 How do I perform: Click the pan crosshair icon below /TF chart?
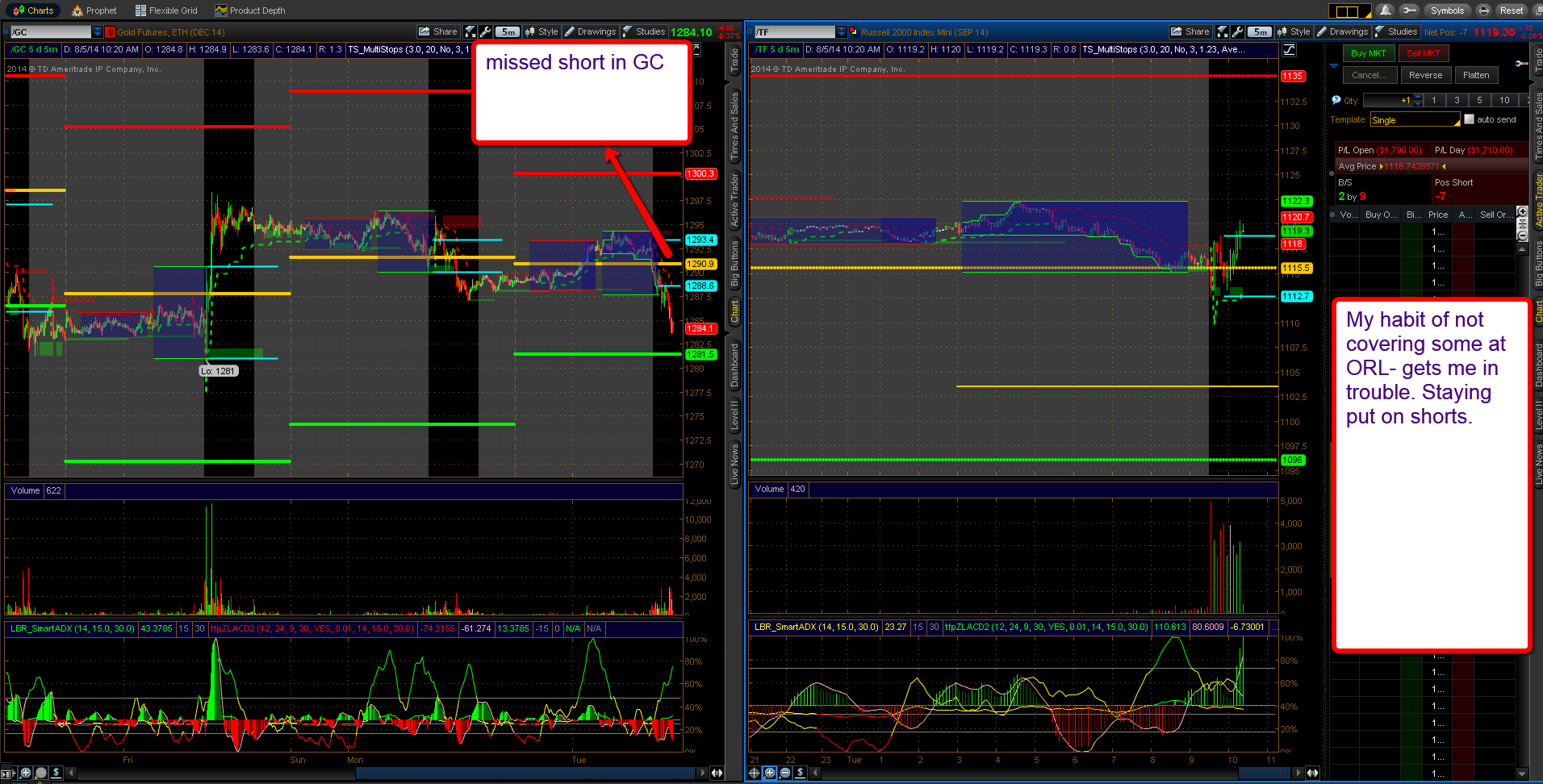755,773
